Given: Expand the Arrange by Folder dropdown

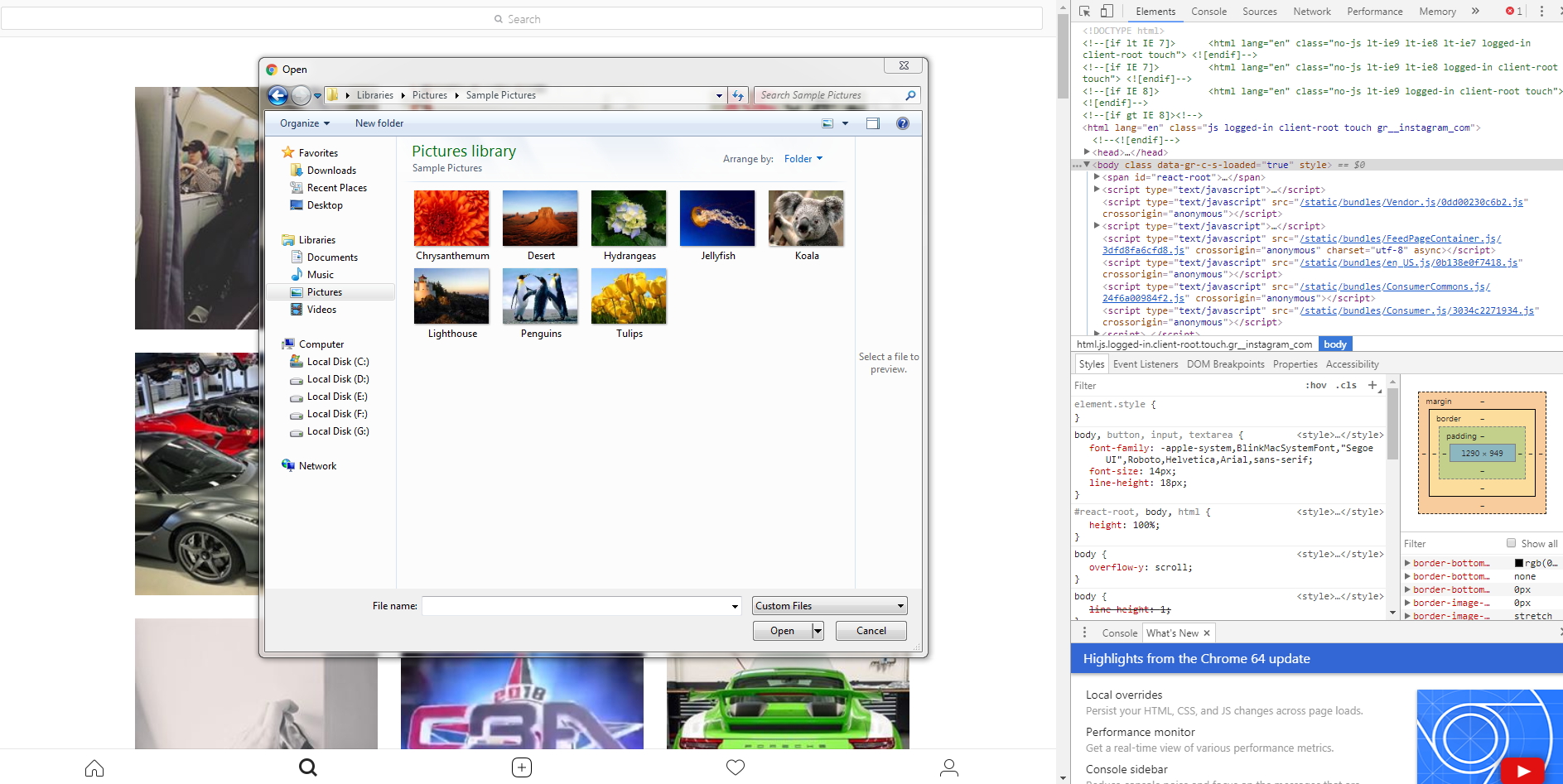Looking at the screenshot, I should pyautogui.click(x=803, y=159).
